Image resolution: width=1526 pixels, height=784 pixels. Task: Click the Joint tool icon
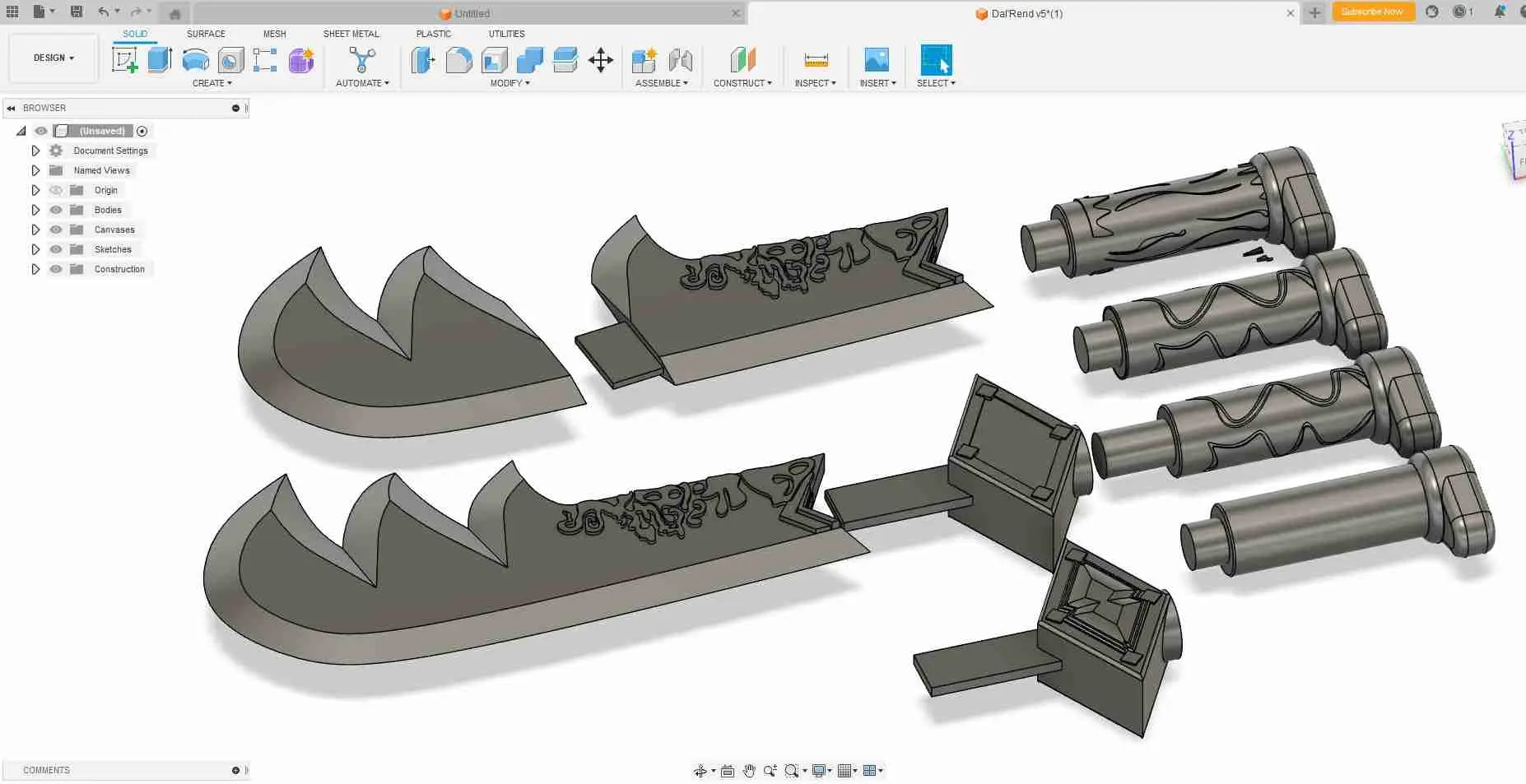click(x=681, y=60)
